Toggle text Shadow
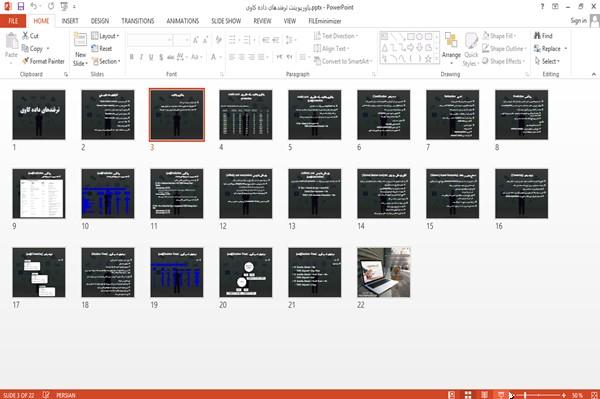The image size is (600, 399). point(161,57)
